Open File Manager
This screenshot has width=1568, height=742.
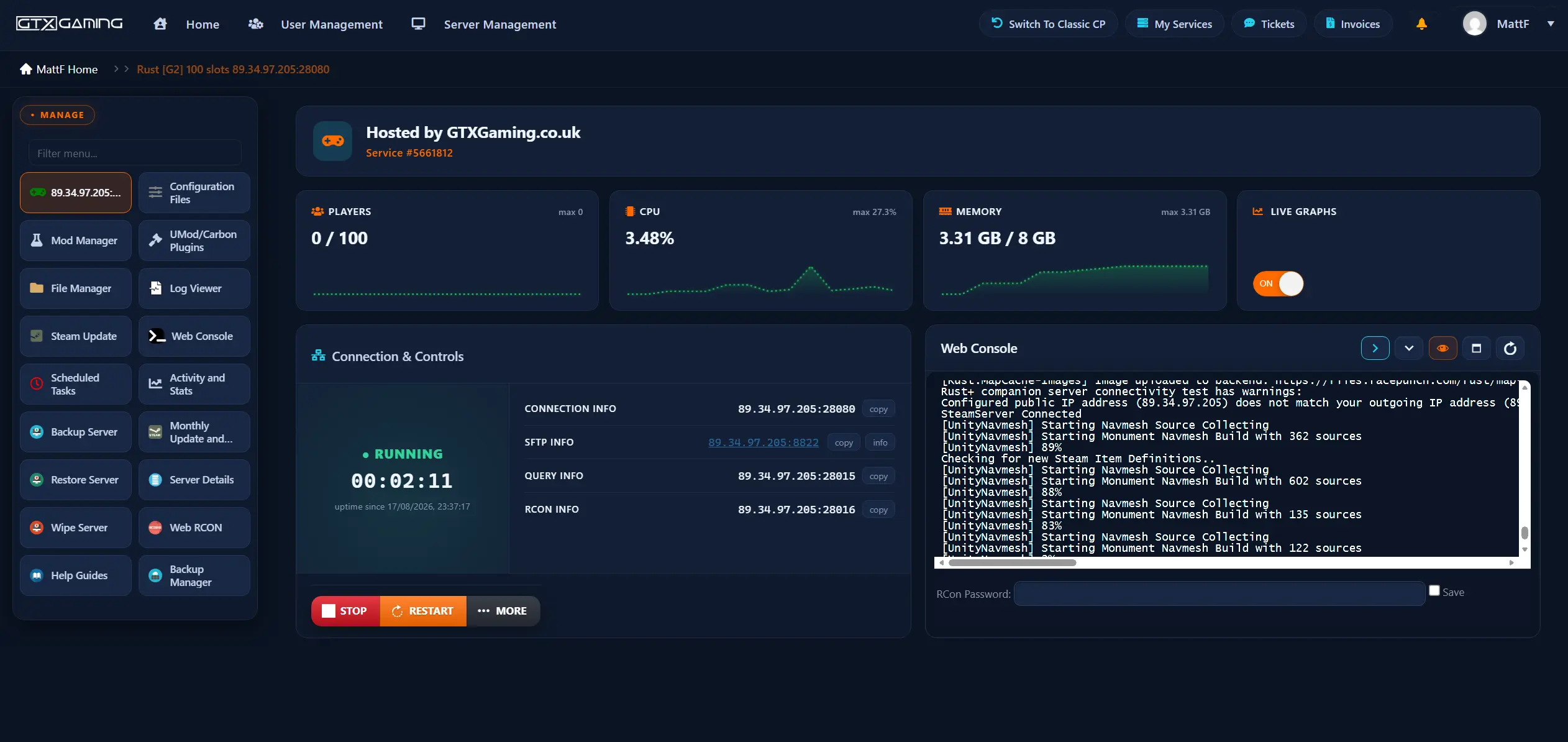pos(76,288)
